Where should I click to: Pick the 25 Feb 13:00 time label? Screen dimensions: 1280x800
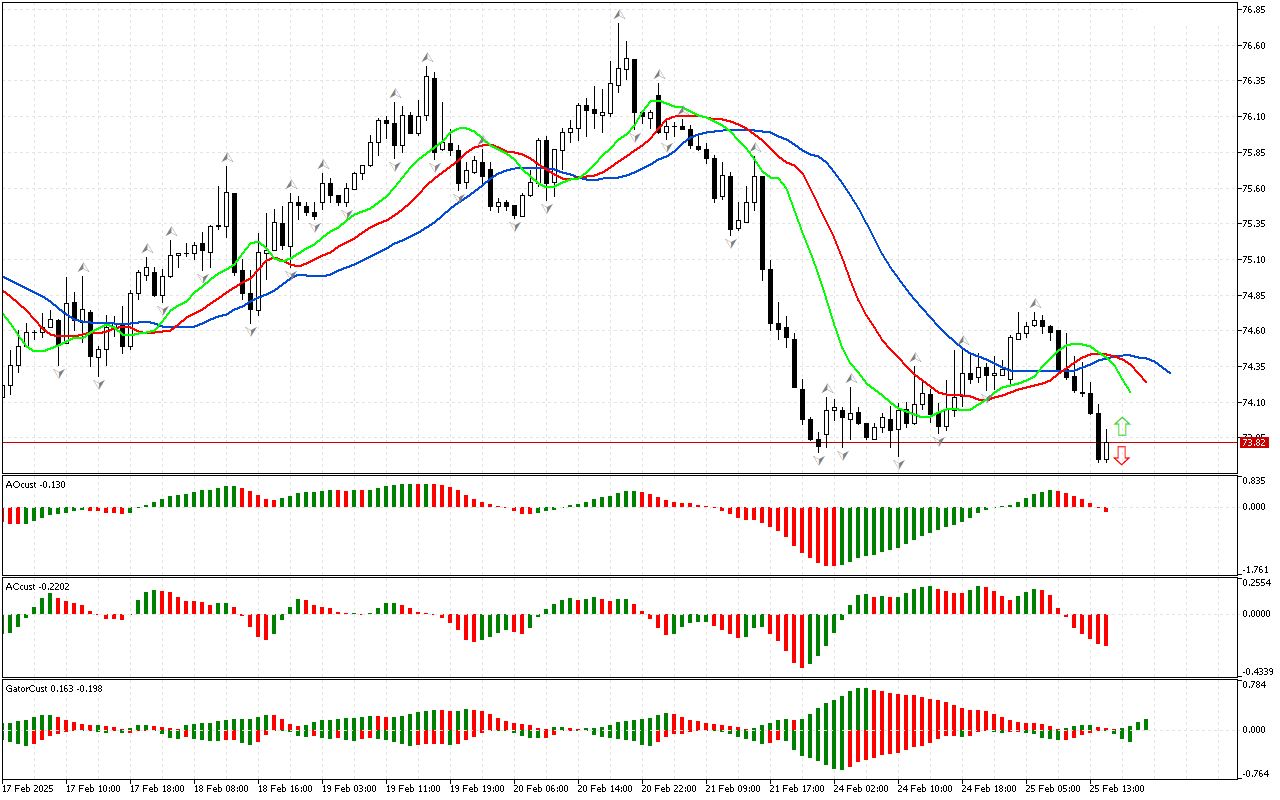coord(1117,788)
